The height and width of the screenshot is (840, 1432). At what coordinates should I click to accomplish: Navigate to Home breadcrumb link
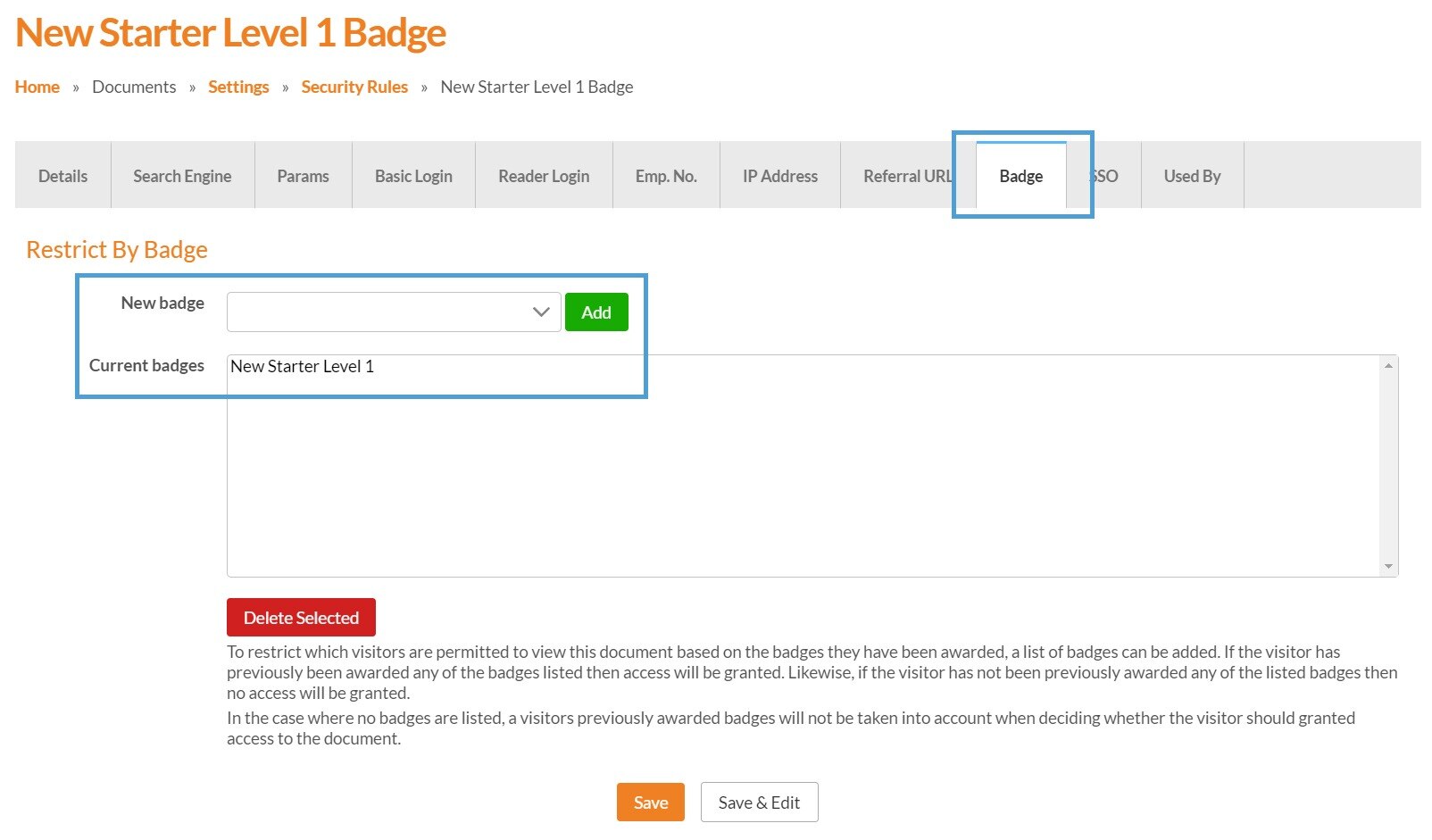click(x=37, y=87)
